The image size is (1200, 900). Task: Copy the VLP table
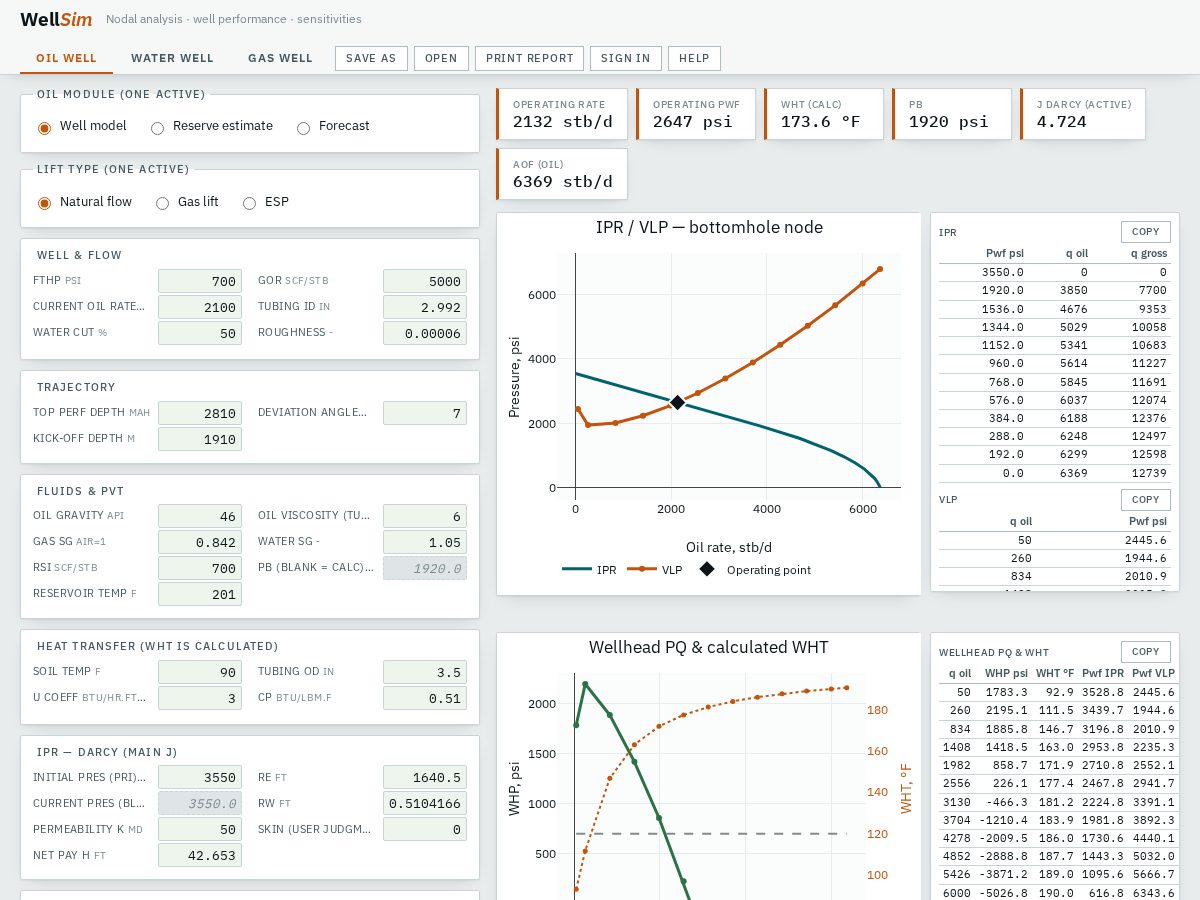1145,500
